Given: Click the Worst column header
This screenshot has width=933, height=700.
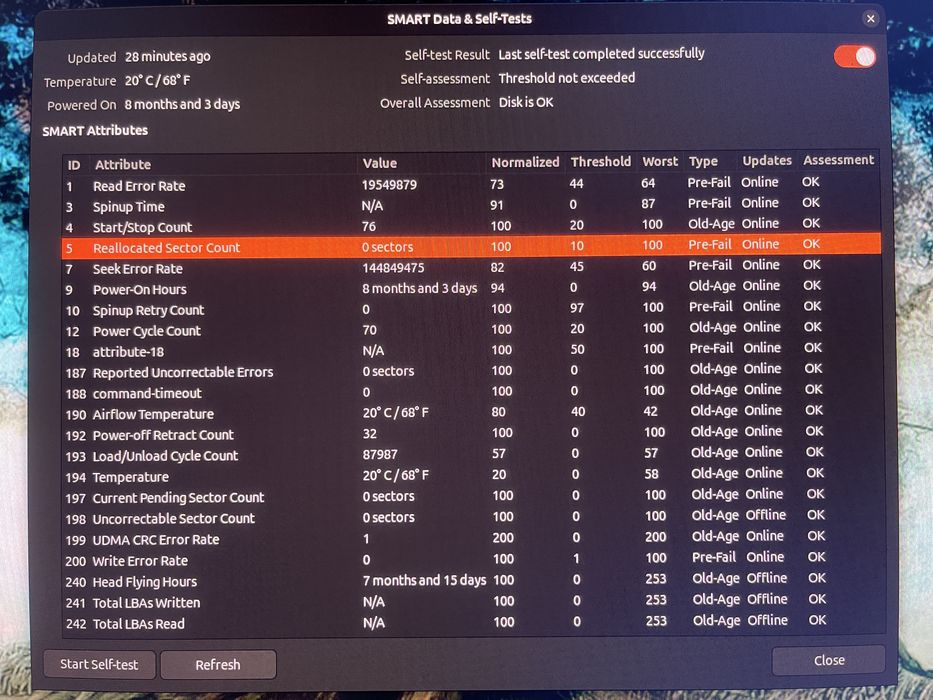Looking at the screenshot, I should [x=660, y=161].
